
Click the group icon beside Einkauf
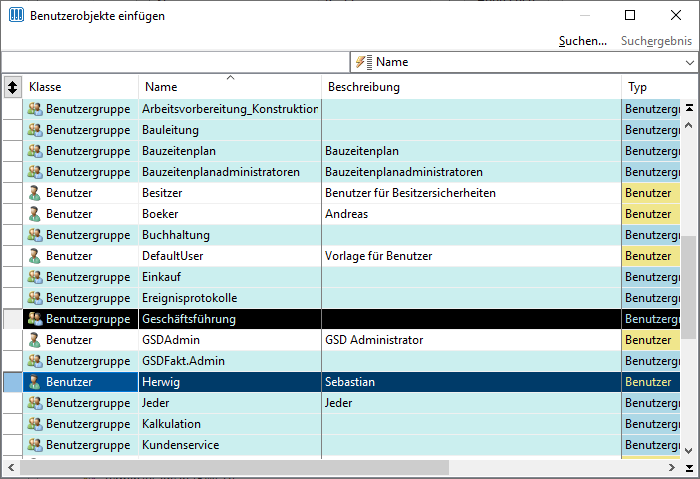[x=35, y=277]
